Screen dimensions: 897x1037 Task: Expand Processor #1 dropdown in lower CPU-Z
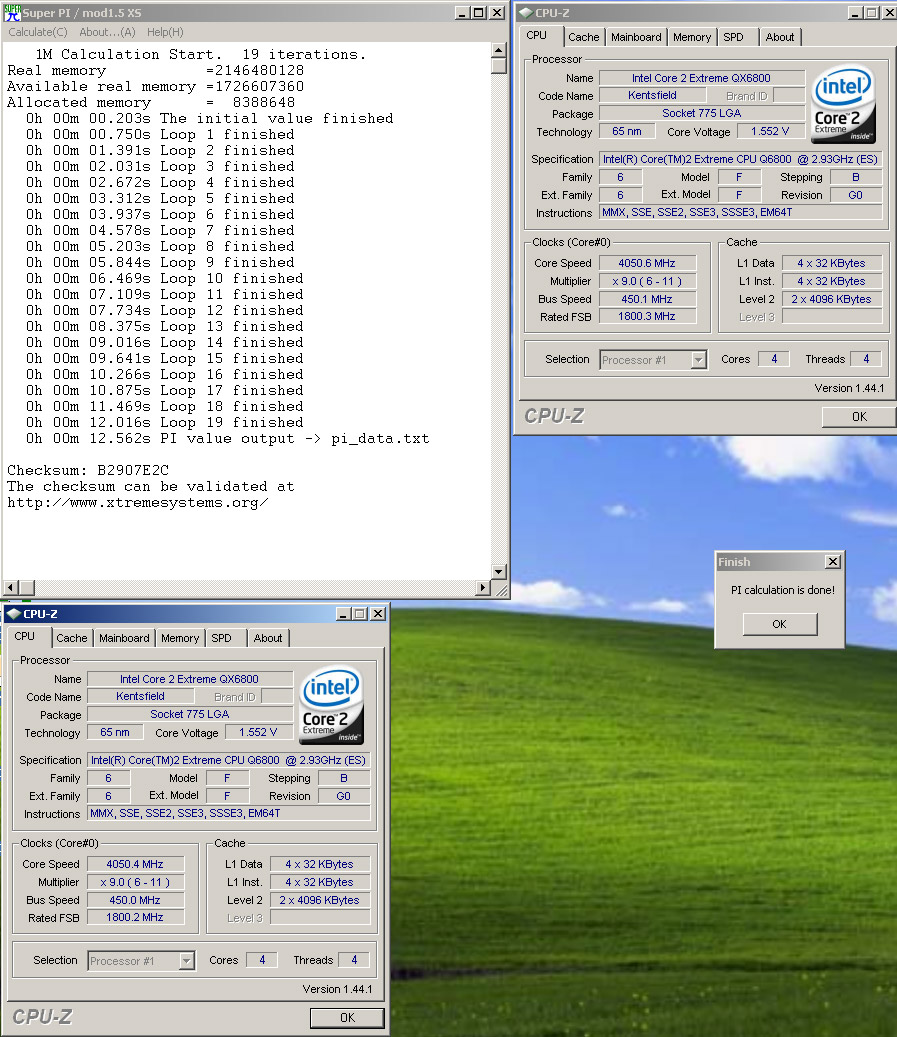pyautogui.click(x=187, y=961)
